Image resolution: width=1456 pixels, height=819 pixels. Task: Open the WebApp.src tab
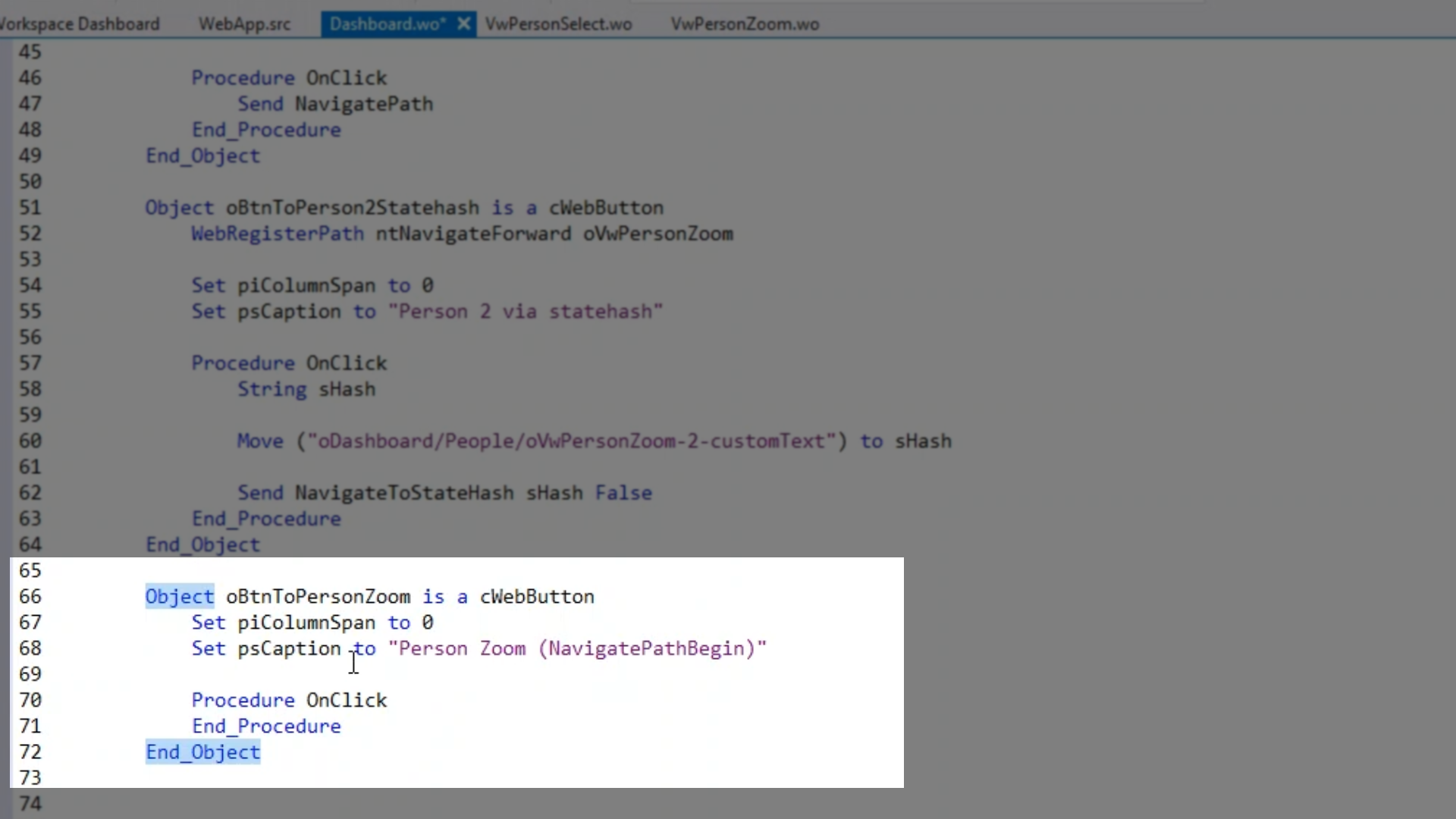click(244, 24)
